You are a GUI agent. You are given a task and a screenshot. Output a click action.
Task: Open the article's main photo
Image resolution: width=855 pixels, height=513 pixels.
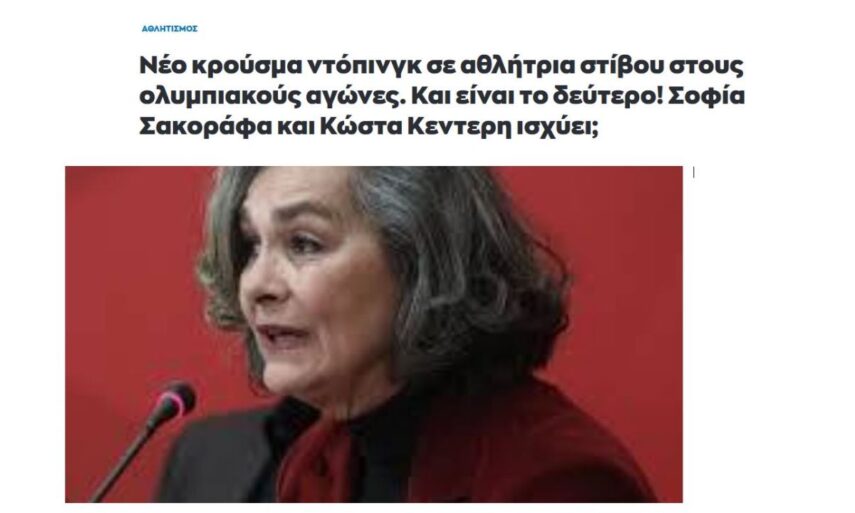coord(374,334)
